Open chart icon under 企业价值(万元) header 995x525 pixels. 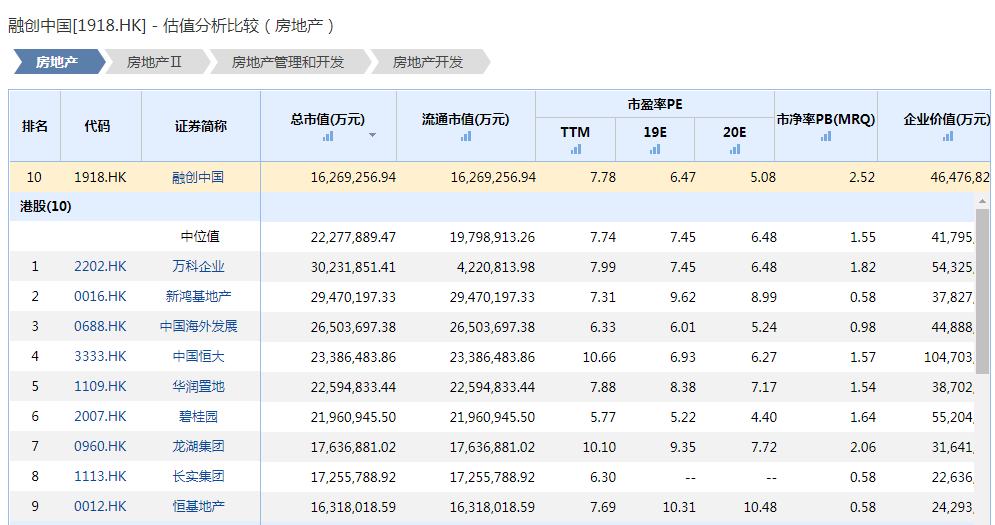[947, 136]
